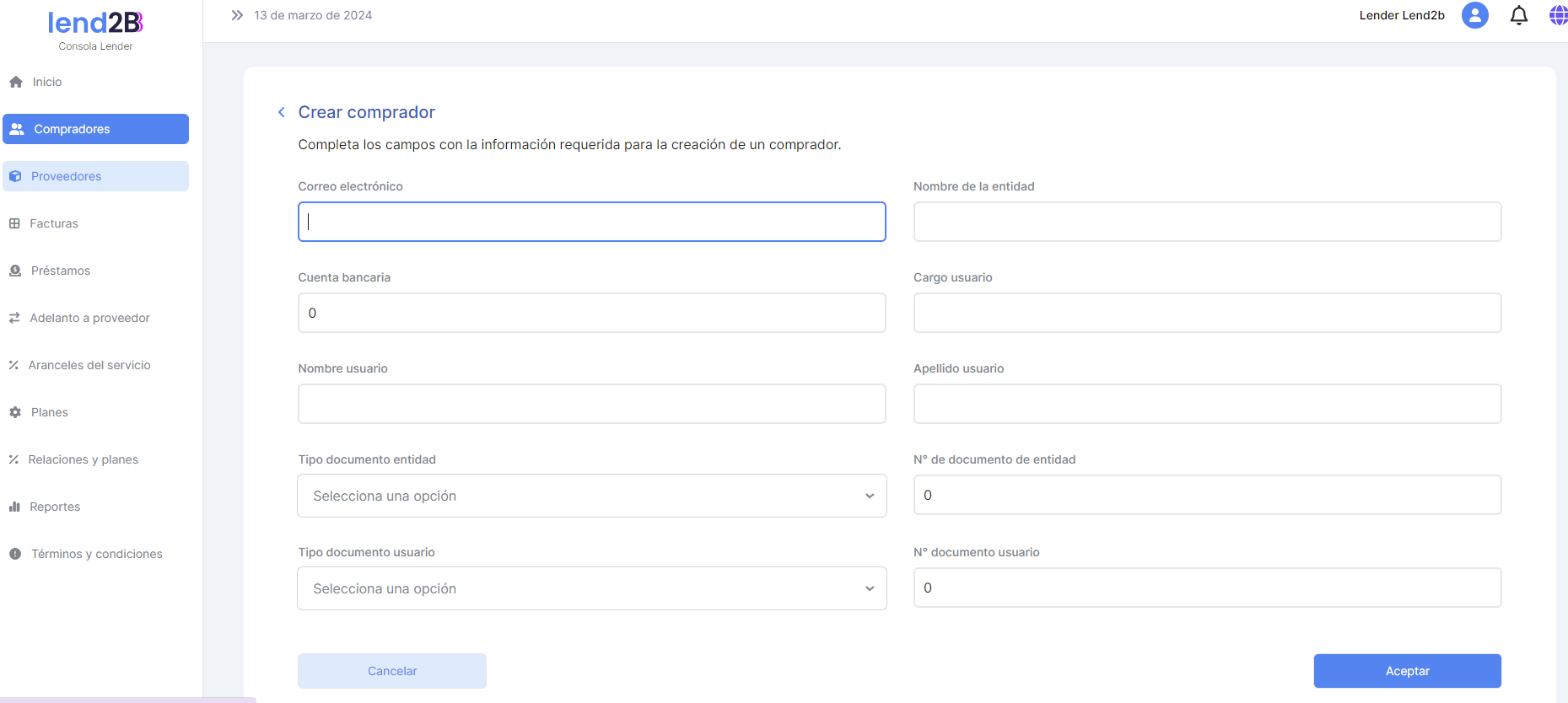The width and height of the screenshot is (1568, 703).
Task: Open Tipo documento entidad dropdown
Action: (591, 496)
